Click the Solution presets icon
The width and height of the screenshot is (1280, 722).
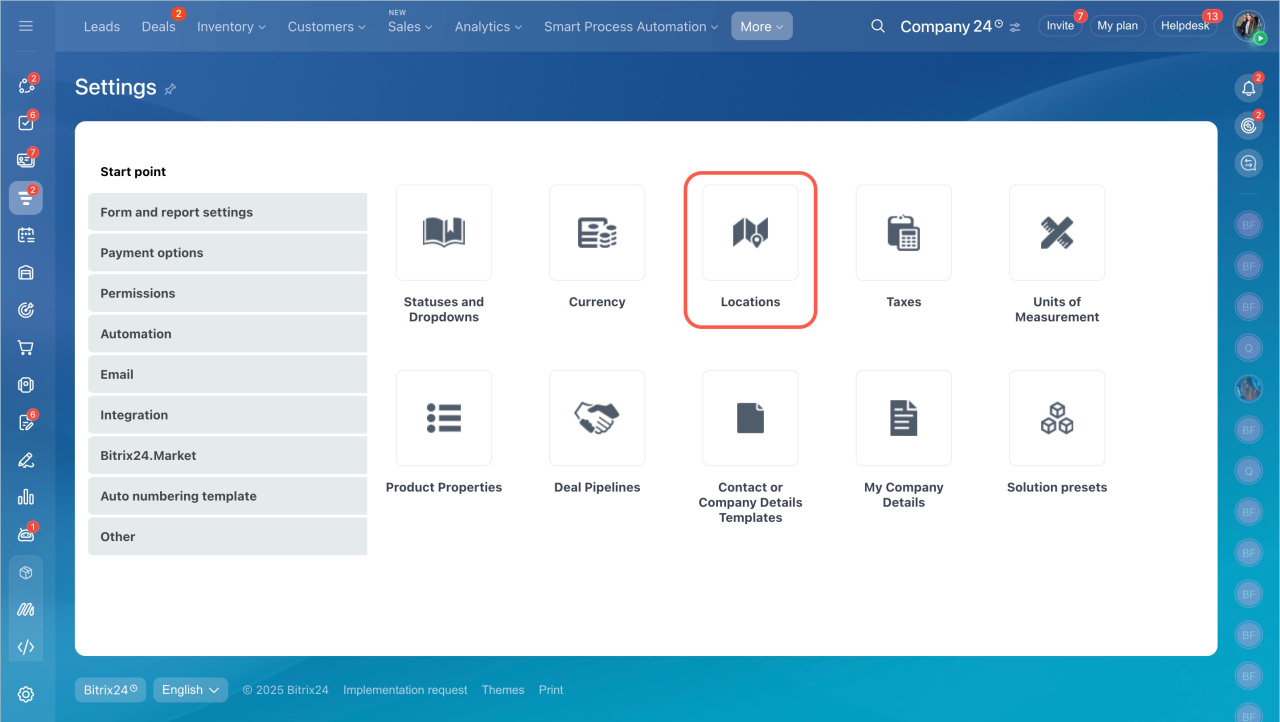pyautogui.click(x=1057, y=418)
